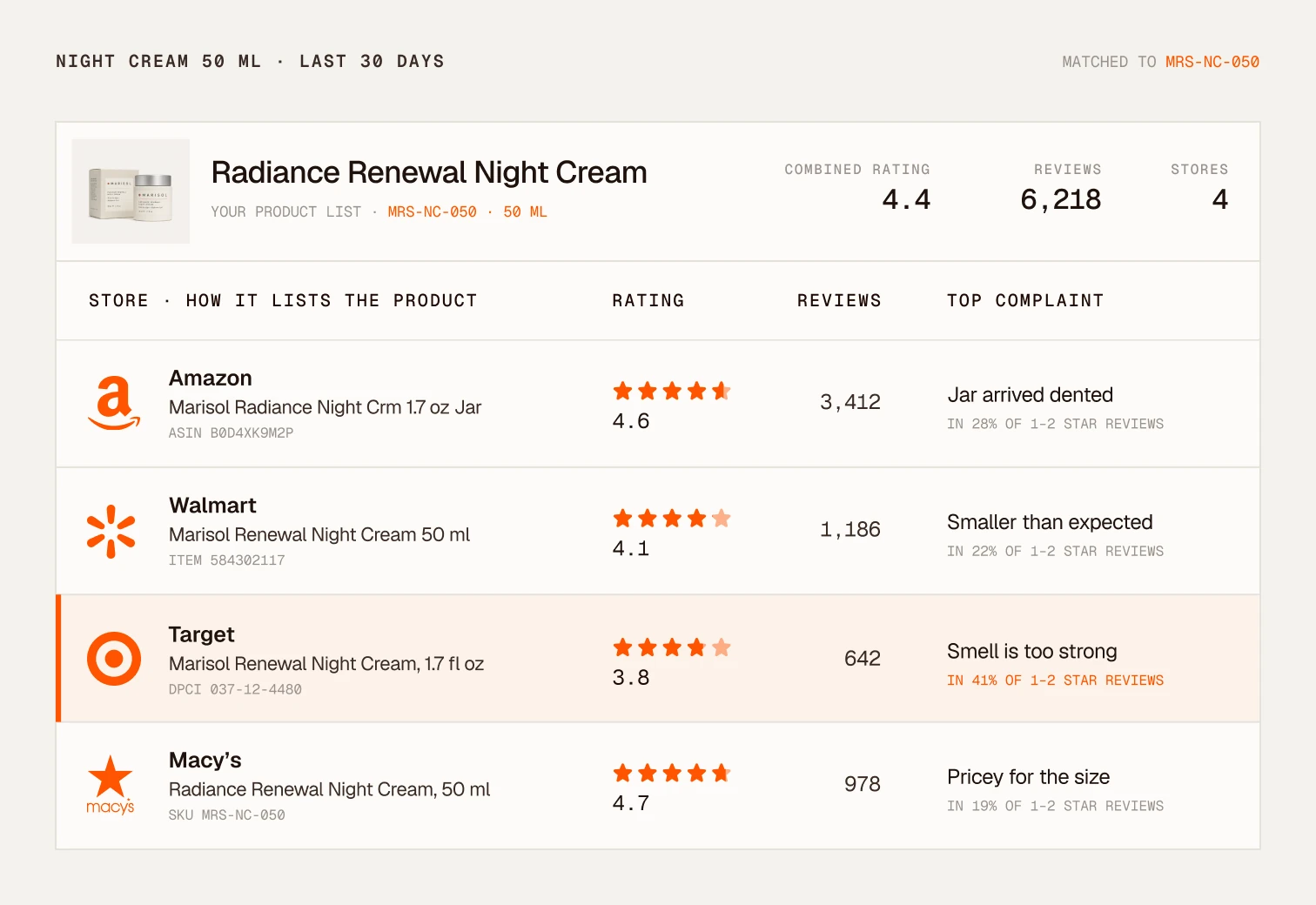Click the total reviews value 6,218
This screenshot has height=905, width=1316.
tap(1061, 200)
